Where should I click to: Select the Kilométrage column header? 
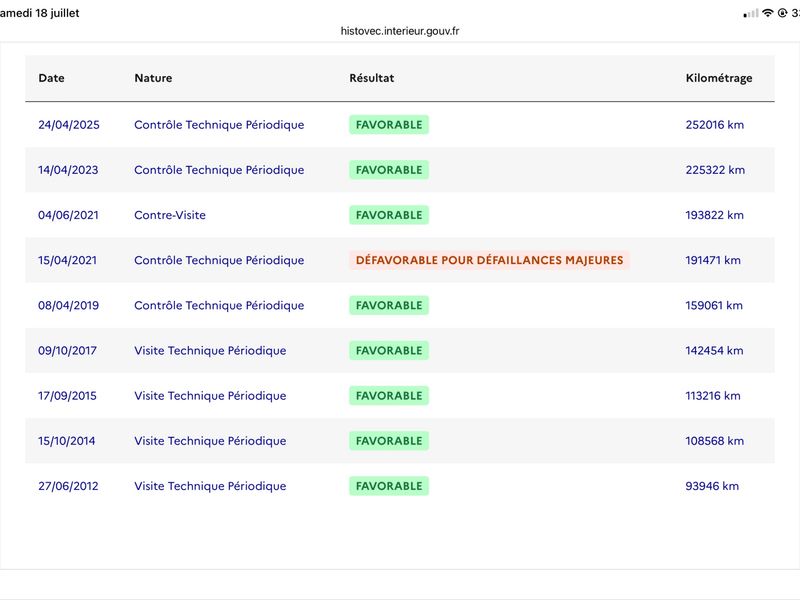click(x=718, y=78)
